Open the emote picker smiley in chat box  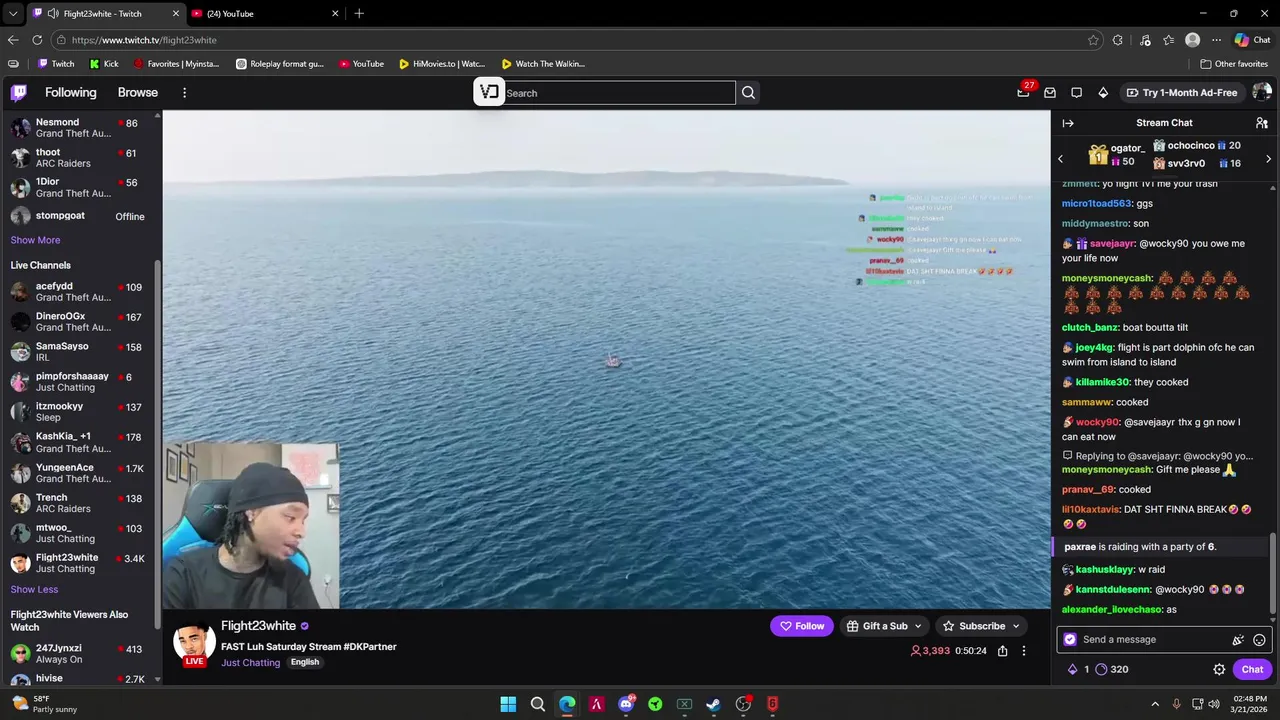pyautogui.click(x=1259, y=640)
